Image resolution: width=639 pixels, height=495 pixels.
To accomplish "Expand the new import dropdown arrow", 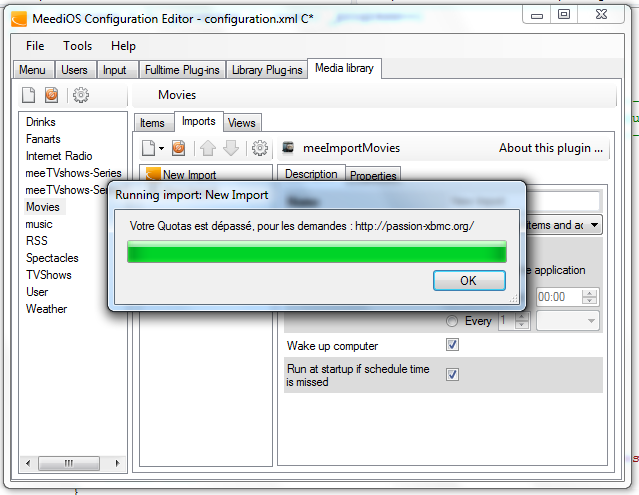I will [x=161, y=148].
